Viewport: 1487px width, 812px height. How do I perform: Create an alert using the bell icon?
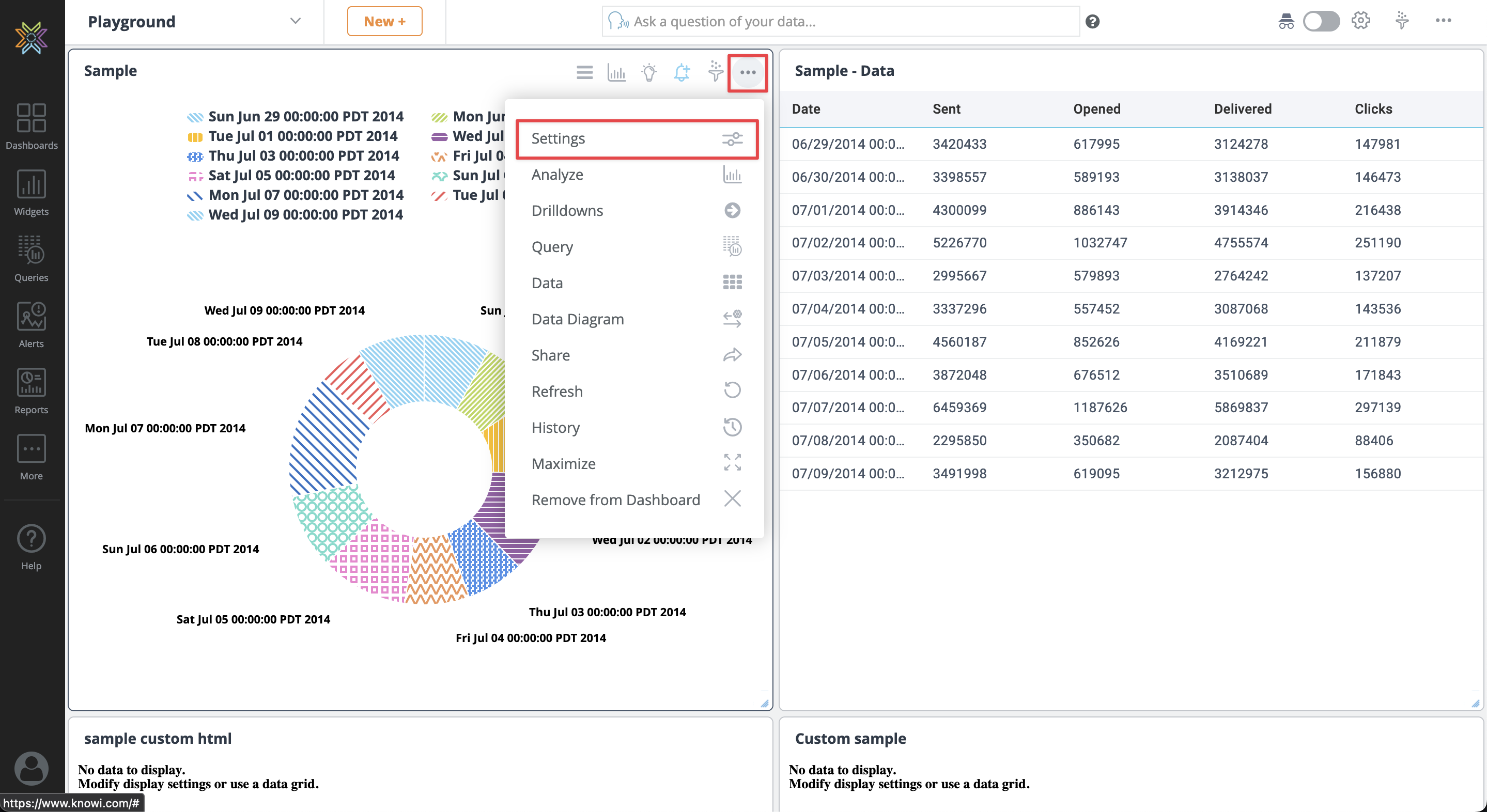coord(681,73)
